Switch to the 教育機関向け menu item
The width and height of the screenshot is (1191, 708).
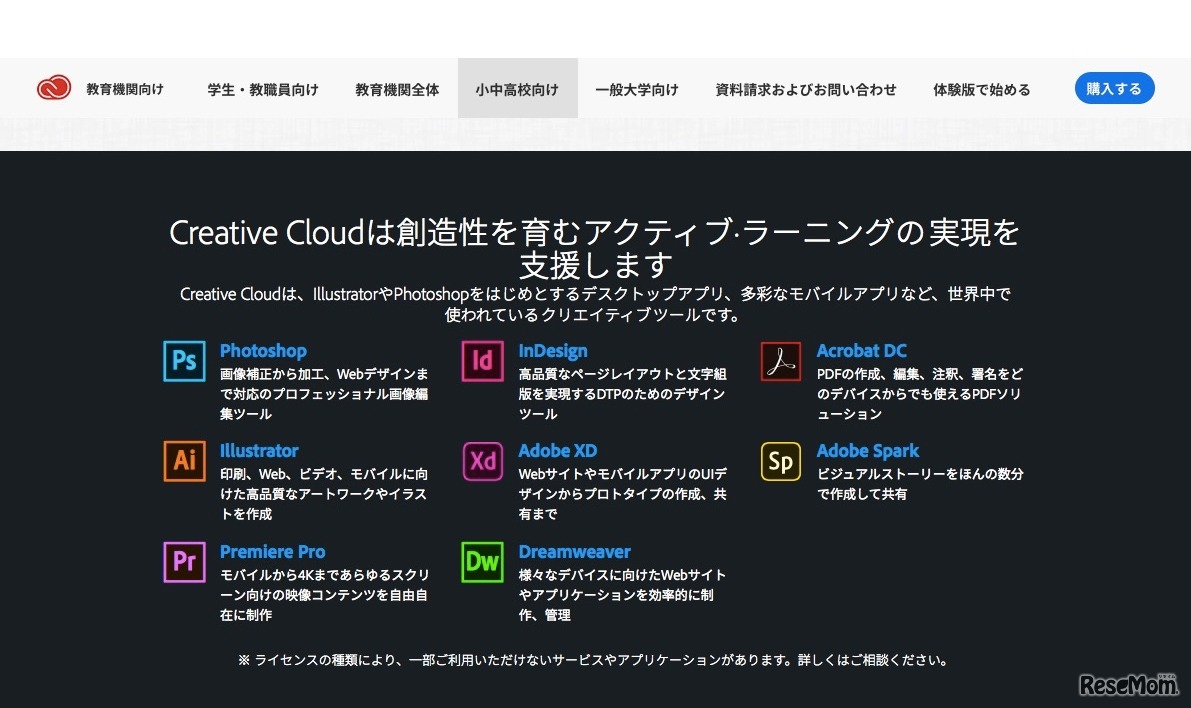[x=125, y=88]
